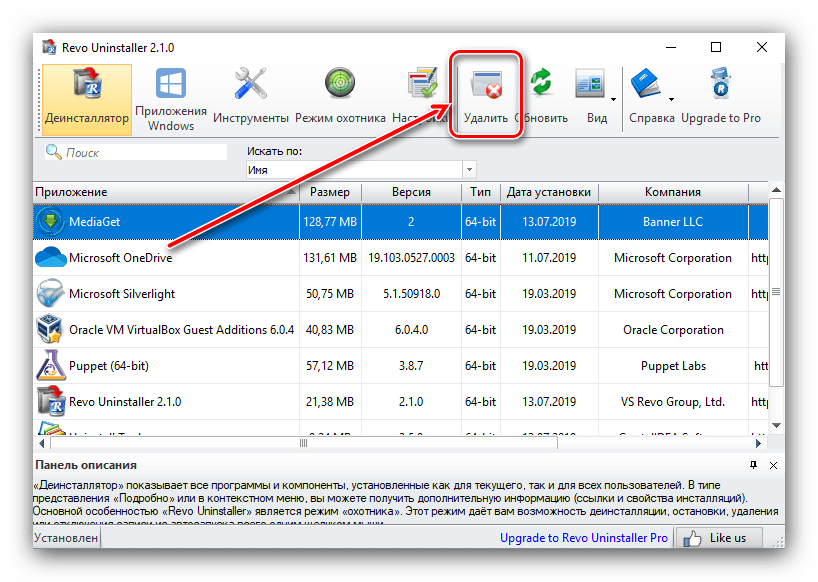This screenshot has height=582, width=818.
Task: Select the MediaGet application name
Action: point(94,222)
